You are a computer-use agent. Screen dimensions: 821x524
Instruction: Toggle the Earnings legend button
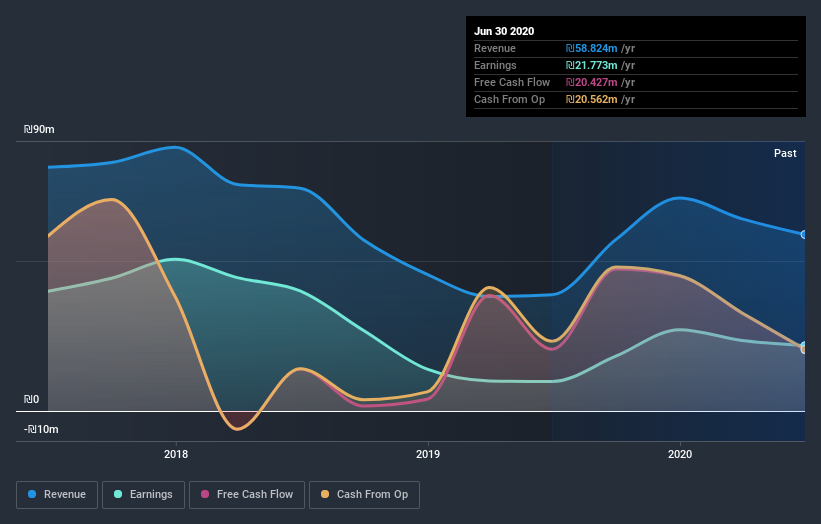tap(143, 494)
